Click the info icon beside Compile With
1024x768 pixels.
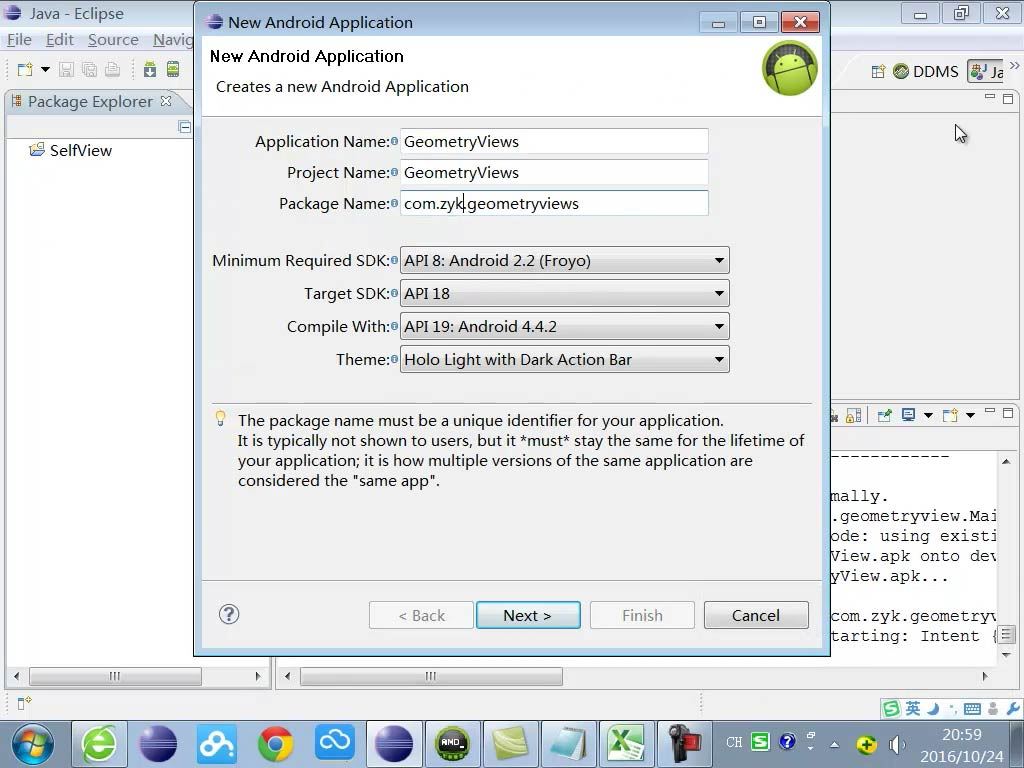(x=394, y=326)
